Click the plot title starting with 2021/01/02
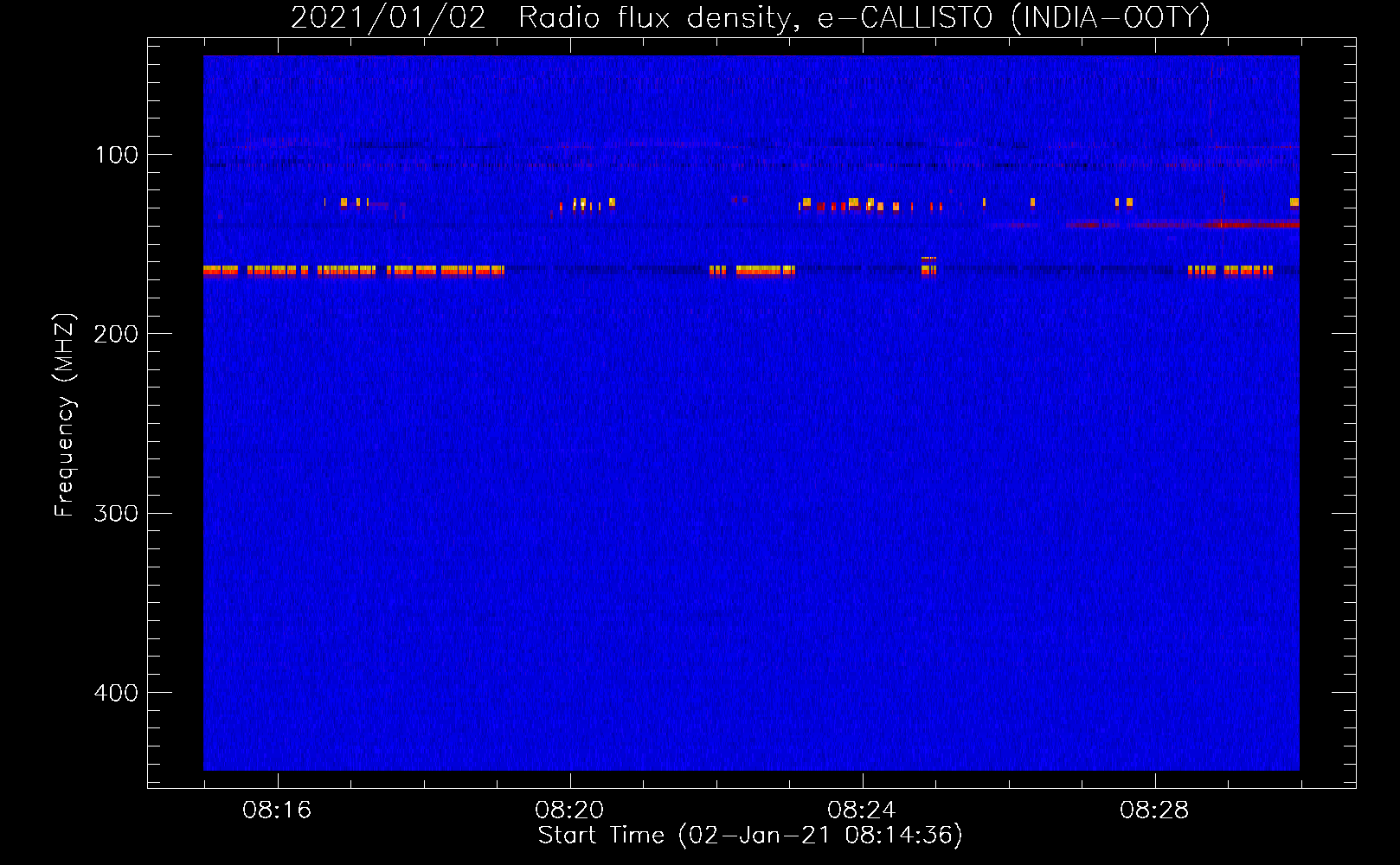Image resolution: width=1400 pixels, height=865 pixels. pyautogui.click(x=750, y=17)
